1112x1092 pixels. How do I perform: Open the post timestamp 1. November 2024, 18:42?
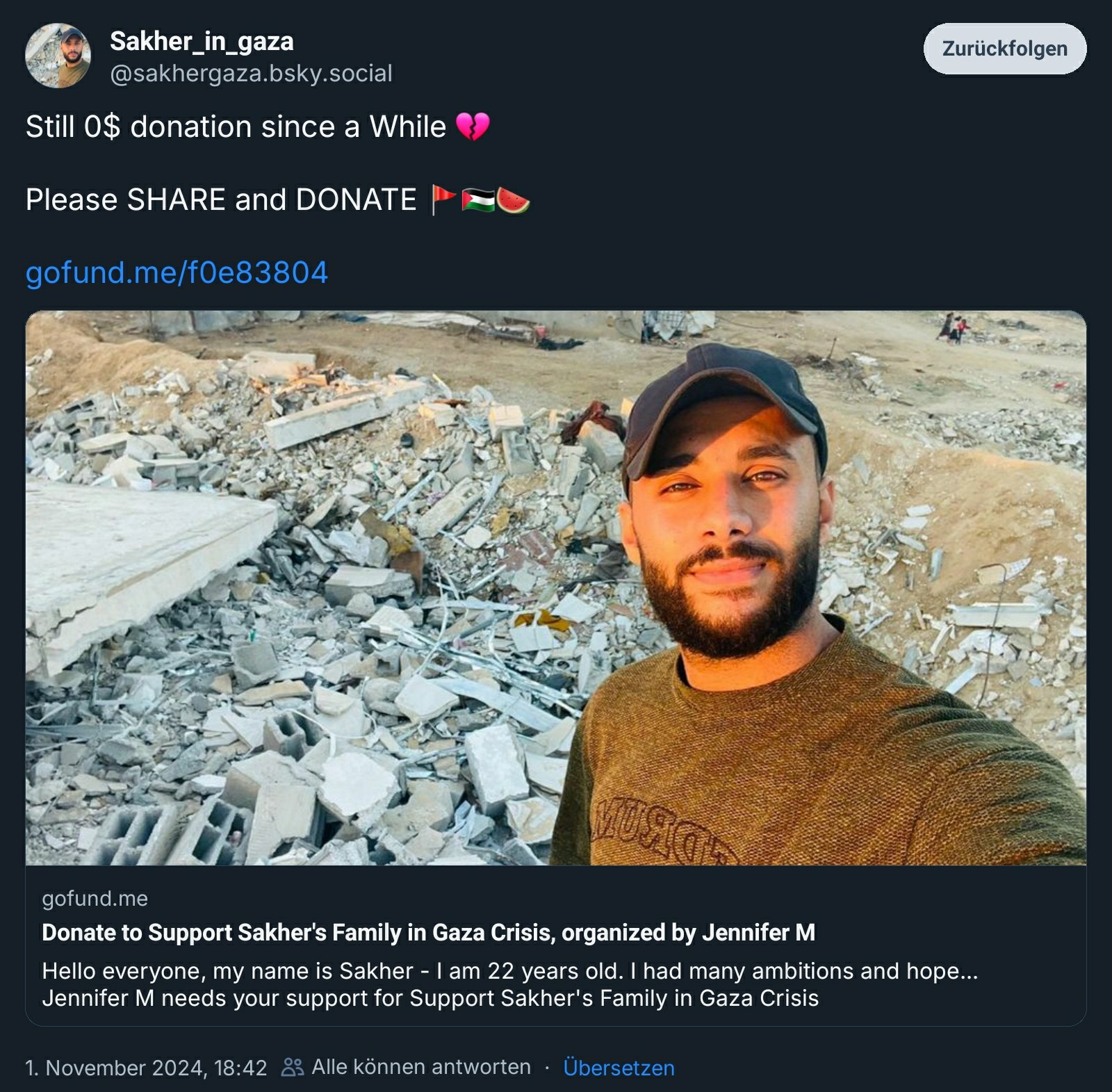pos(146,1068)
